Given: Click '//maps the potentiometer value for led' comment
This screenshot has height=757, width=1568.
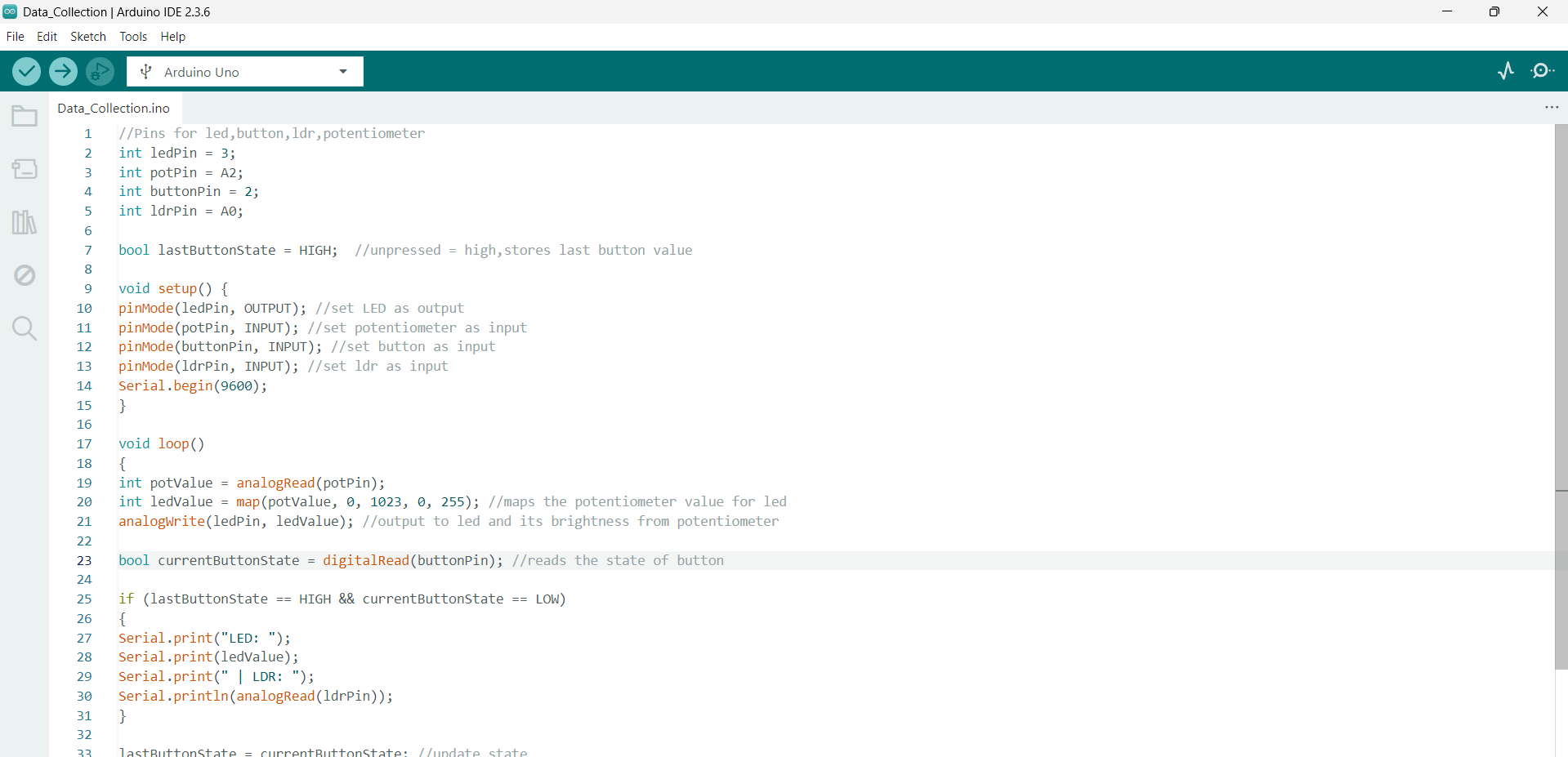Looking at the screenshot, I should 637,502.
